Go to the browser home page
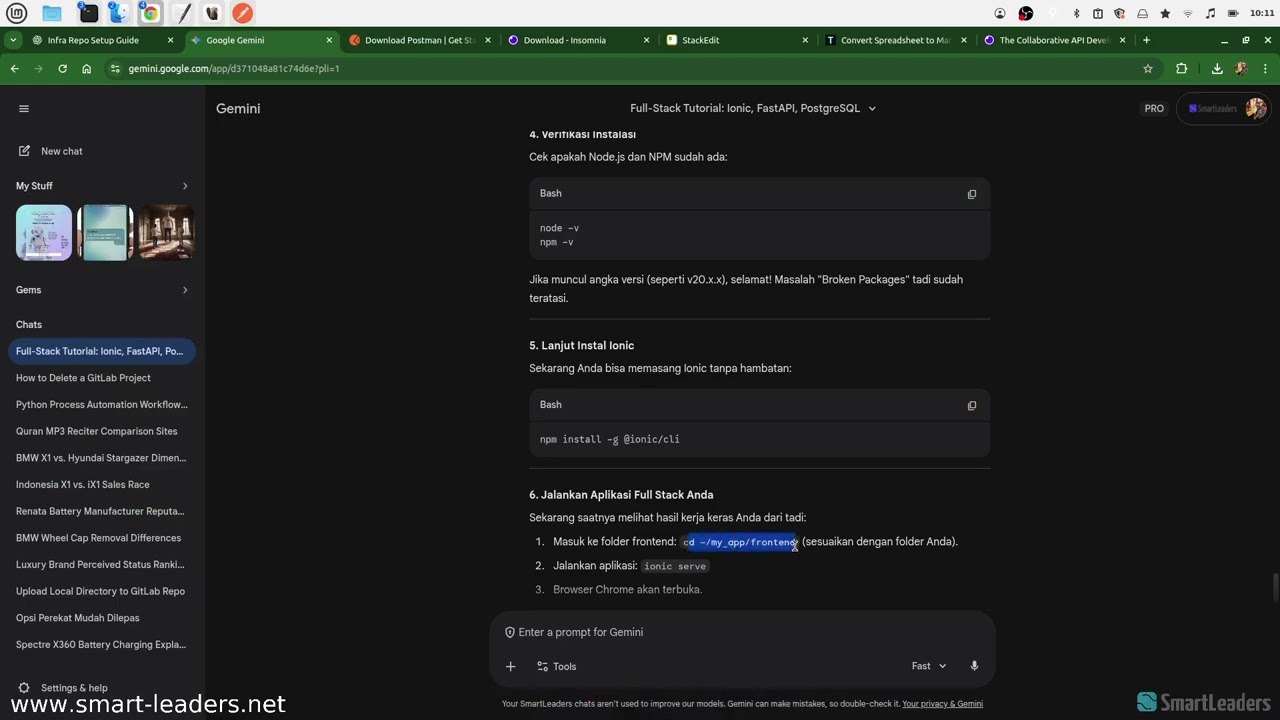 tap(86, 68)
